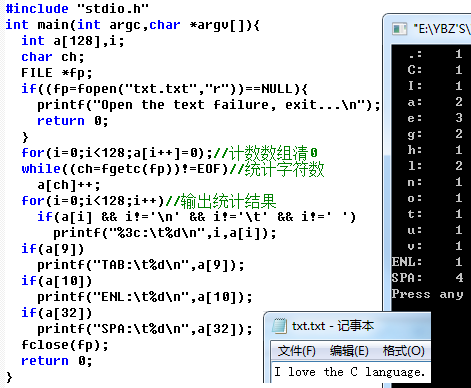471x388 pixels.
Task: Click the 'char ch;' declaration line
Action: 53,57
